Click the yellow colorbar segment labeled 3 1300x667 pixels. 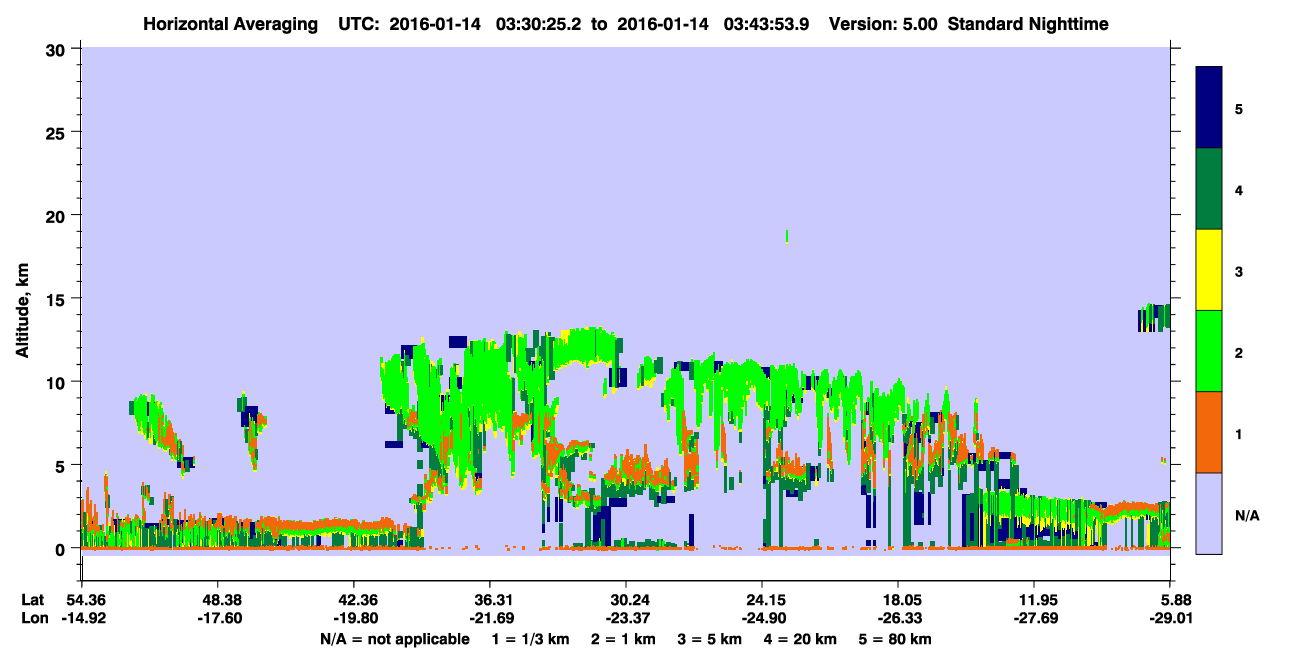click(x=1209, y=270)
